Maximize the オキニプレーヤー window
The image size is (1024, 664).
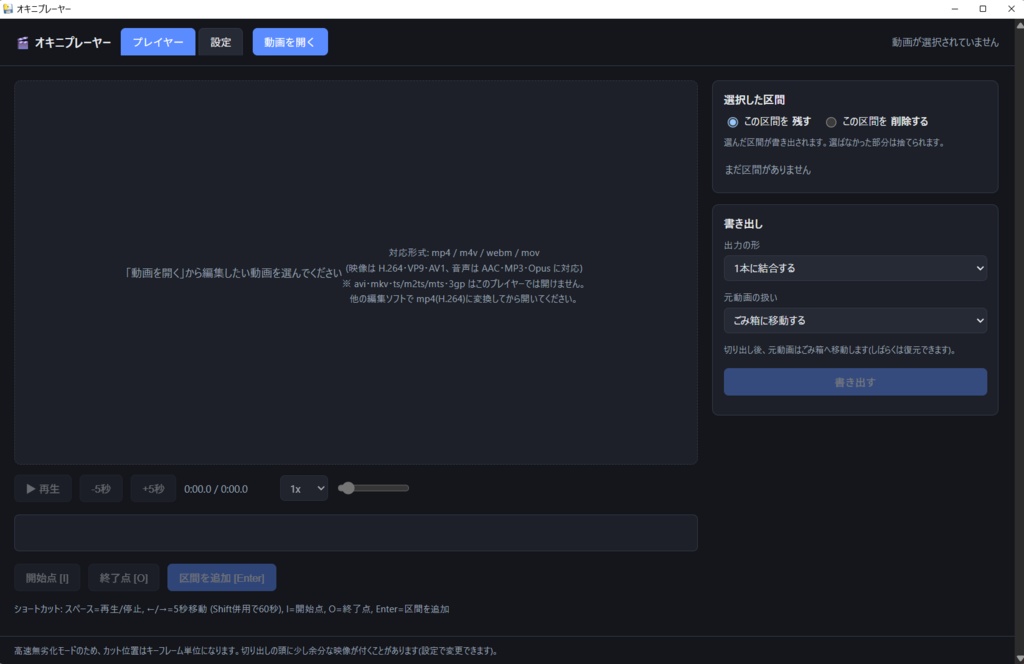click(983, 8)
